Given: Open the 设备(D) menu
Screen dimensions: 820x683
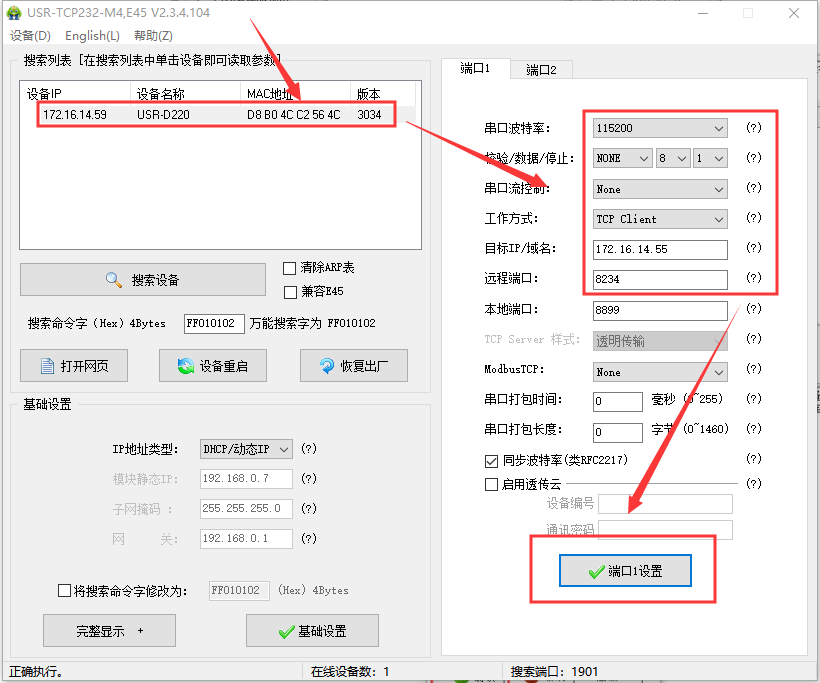Looking at the screenshot, I should tap(30, 36).
